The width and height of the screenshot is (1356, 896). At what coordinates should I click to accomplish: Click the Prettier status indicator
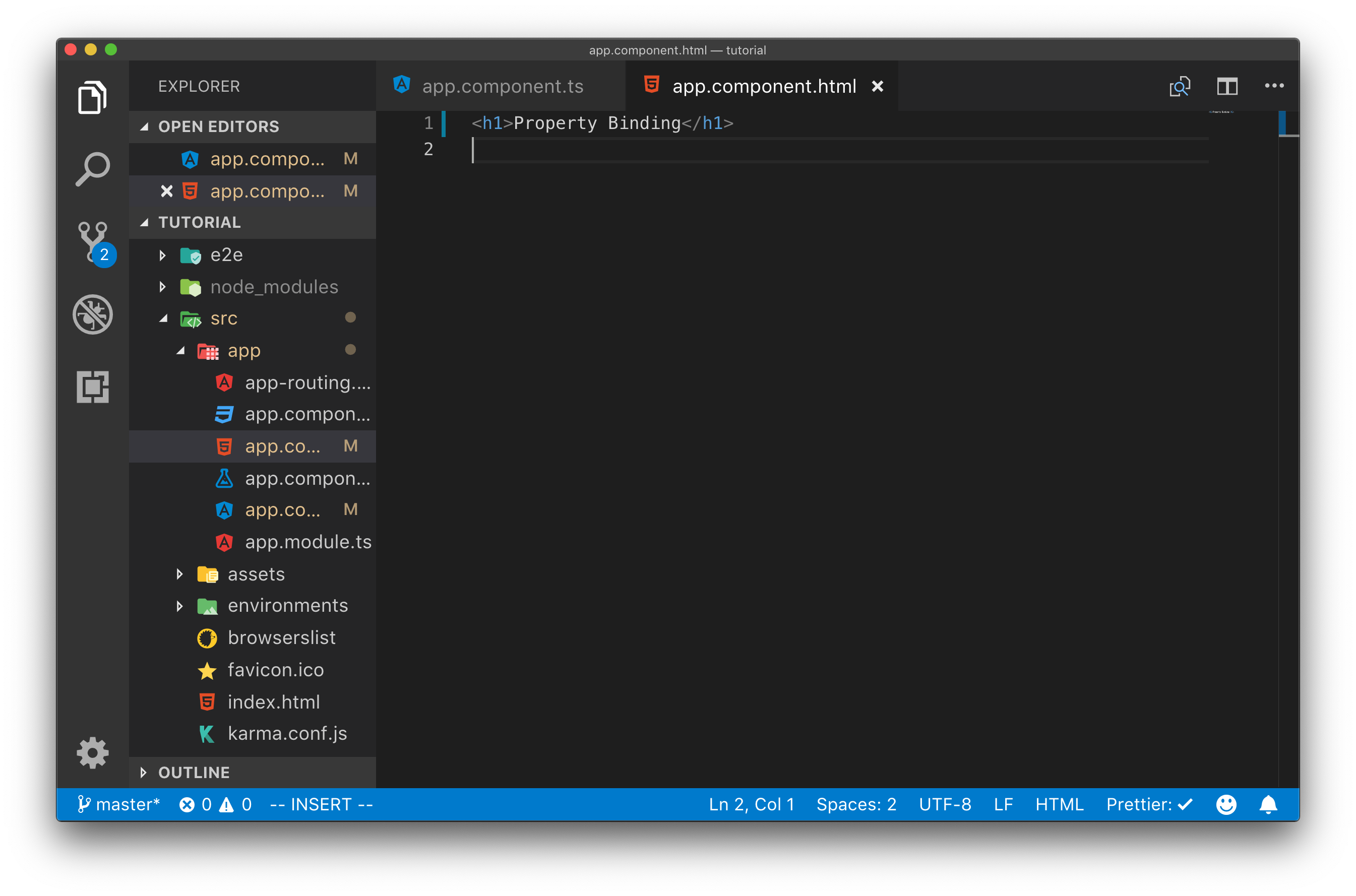[x=1149, y=805]
